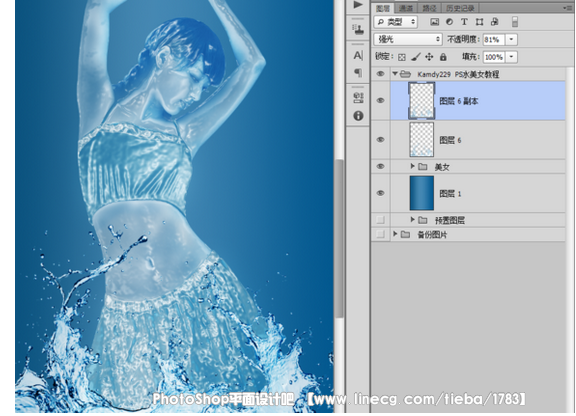Click the opacity 81% input field
Screen dimensions: 576x416
tap(494, 39)
